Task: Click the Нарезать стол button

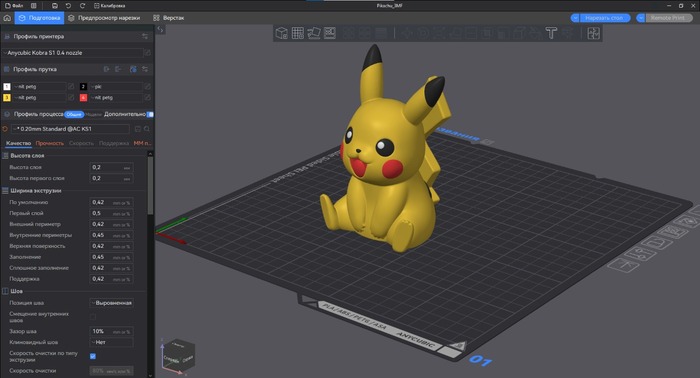Action: [x=604, y=18]
